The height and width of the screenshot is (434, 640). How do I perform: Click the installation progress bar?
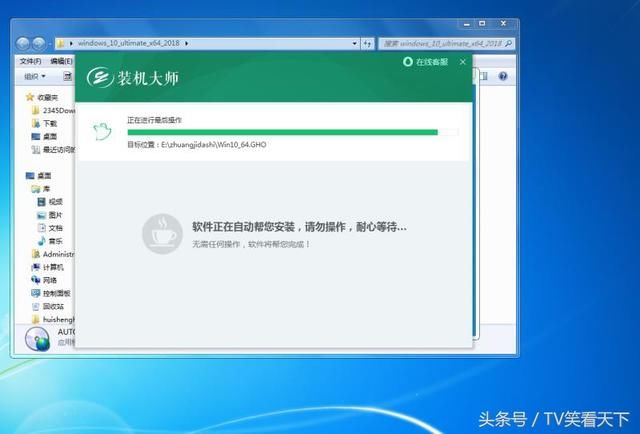pyautogui.click(x=293, y=132)
